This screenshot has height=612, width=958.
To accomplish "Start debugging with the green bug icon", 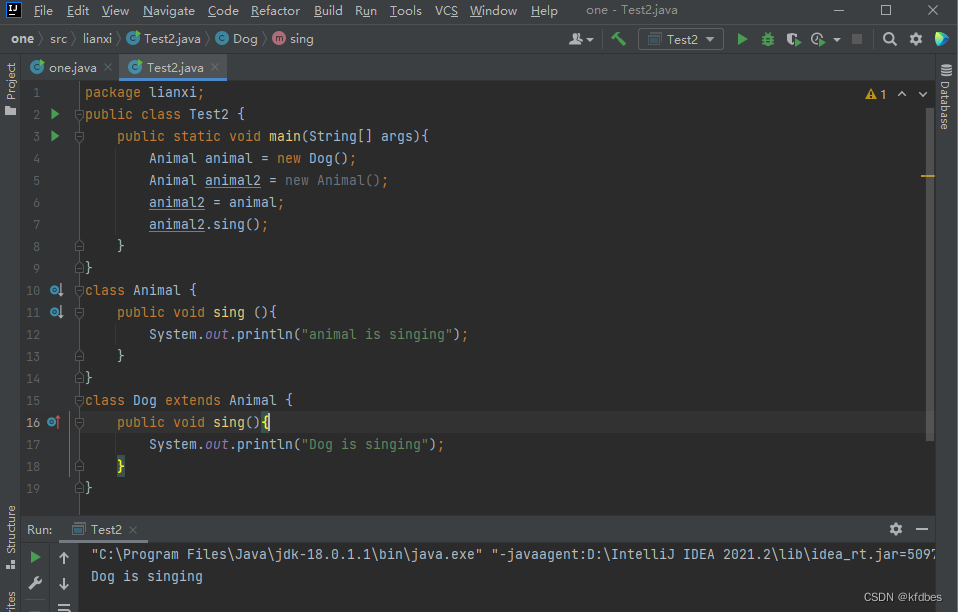I will pos(767,39).
